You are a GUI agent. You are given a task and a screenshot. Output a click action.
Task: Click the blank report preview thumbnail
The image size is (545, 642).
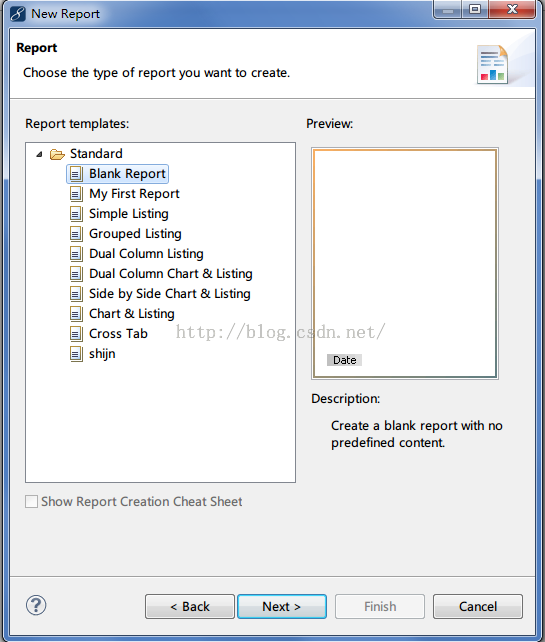(x=405, y=263)
